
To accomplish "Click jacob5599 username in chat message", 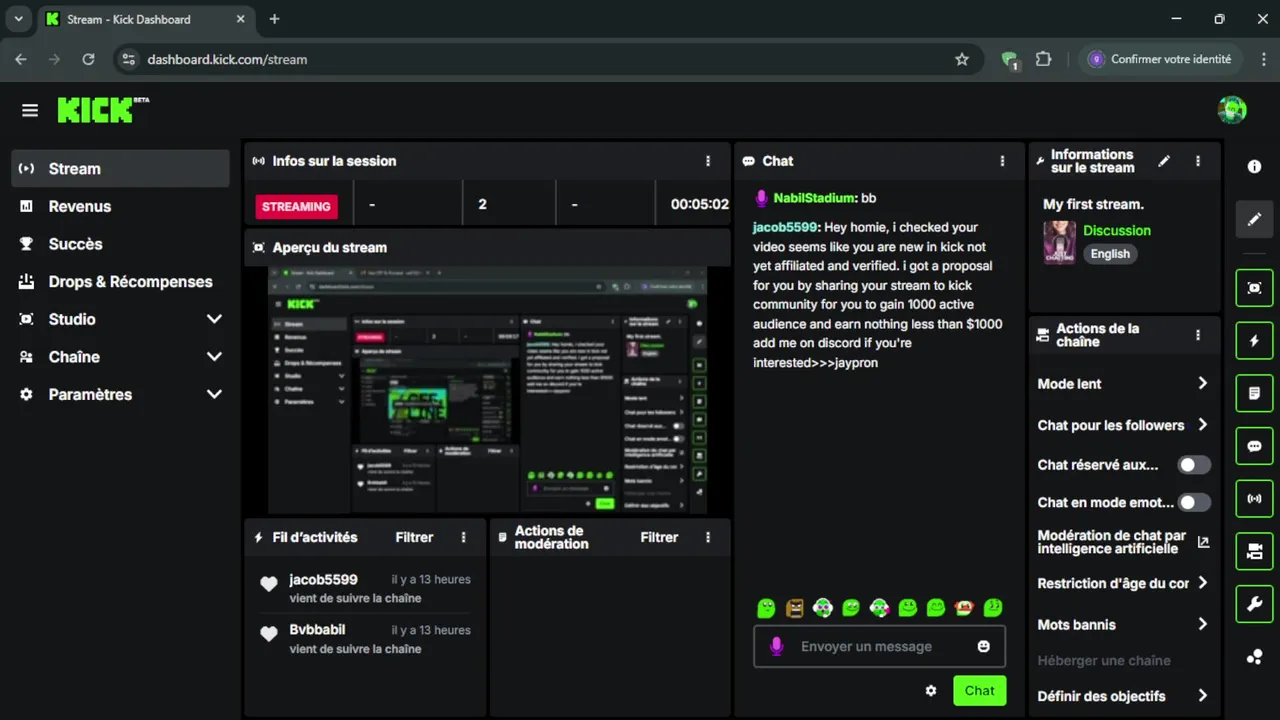I will point(785,227).
